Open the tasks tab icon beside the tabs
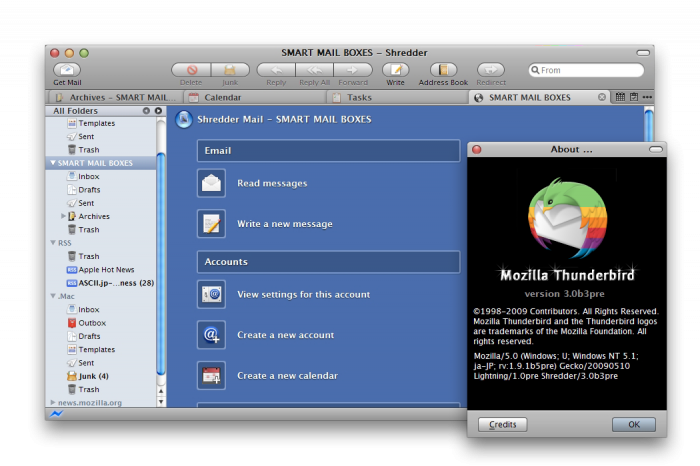 (634, 97)
